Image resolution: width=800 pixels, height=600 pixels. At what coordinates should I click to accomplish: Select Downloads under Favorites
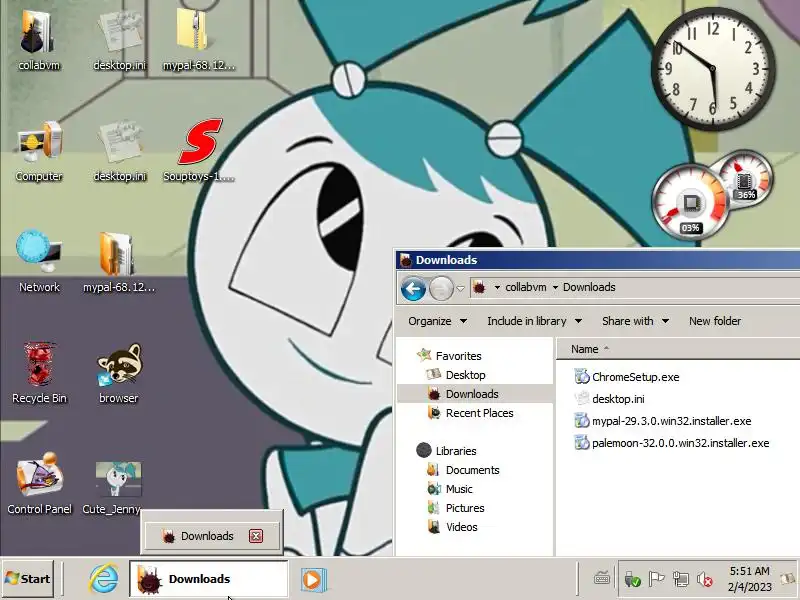tap(472, 394)
